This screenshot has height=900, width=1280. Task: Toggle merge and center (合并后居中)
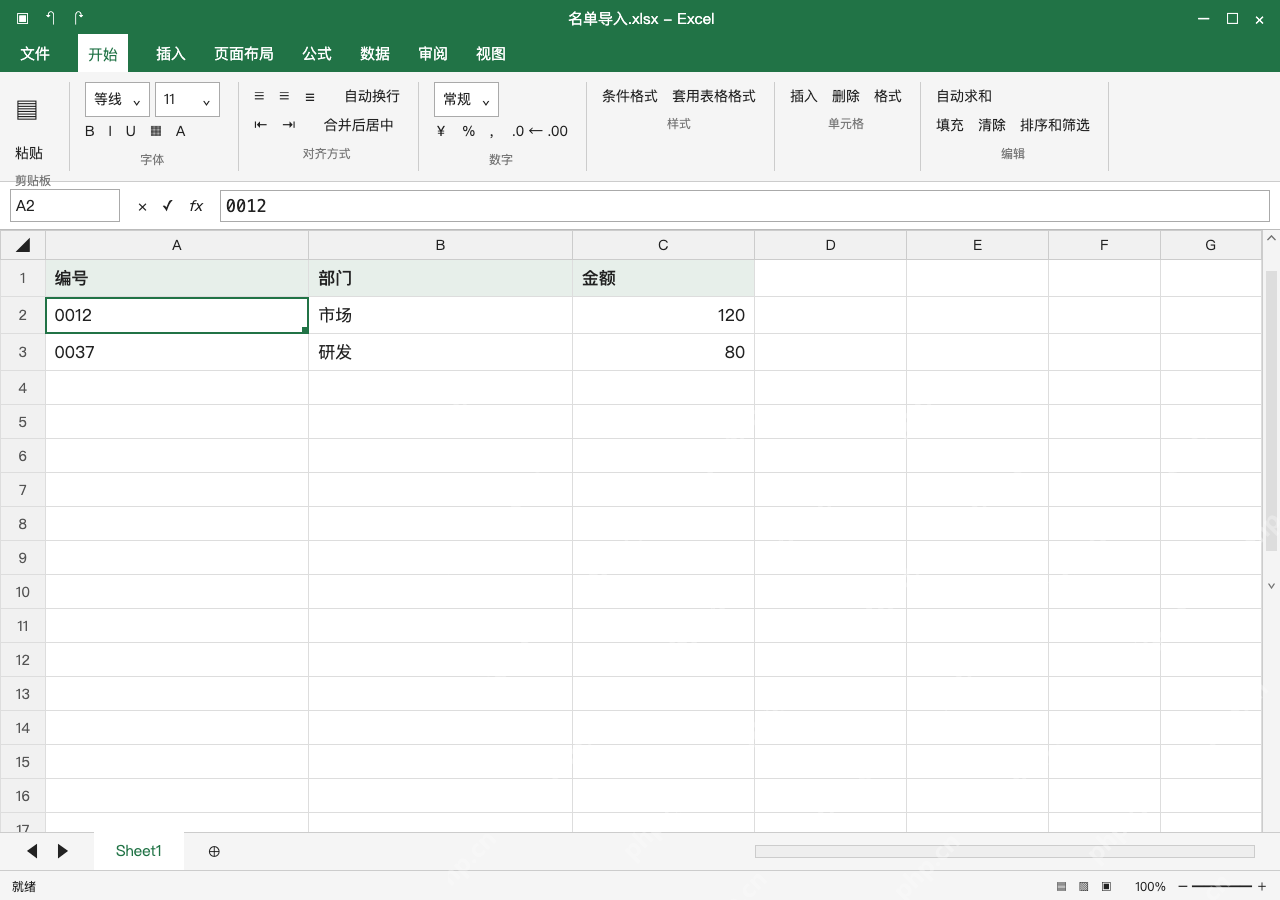[x=359, y=125]
